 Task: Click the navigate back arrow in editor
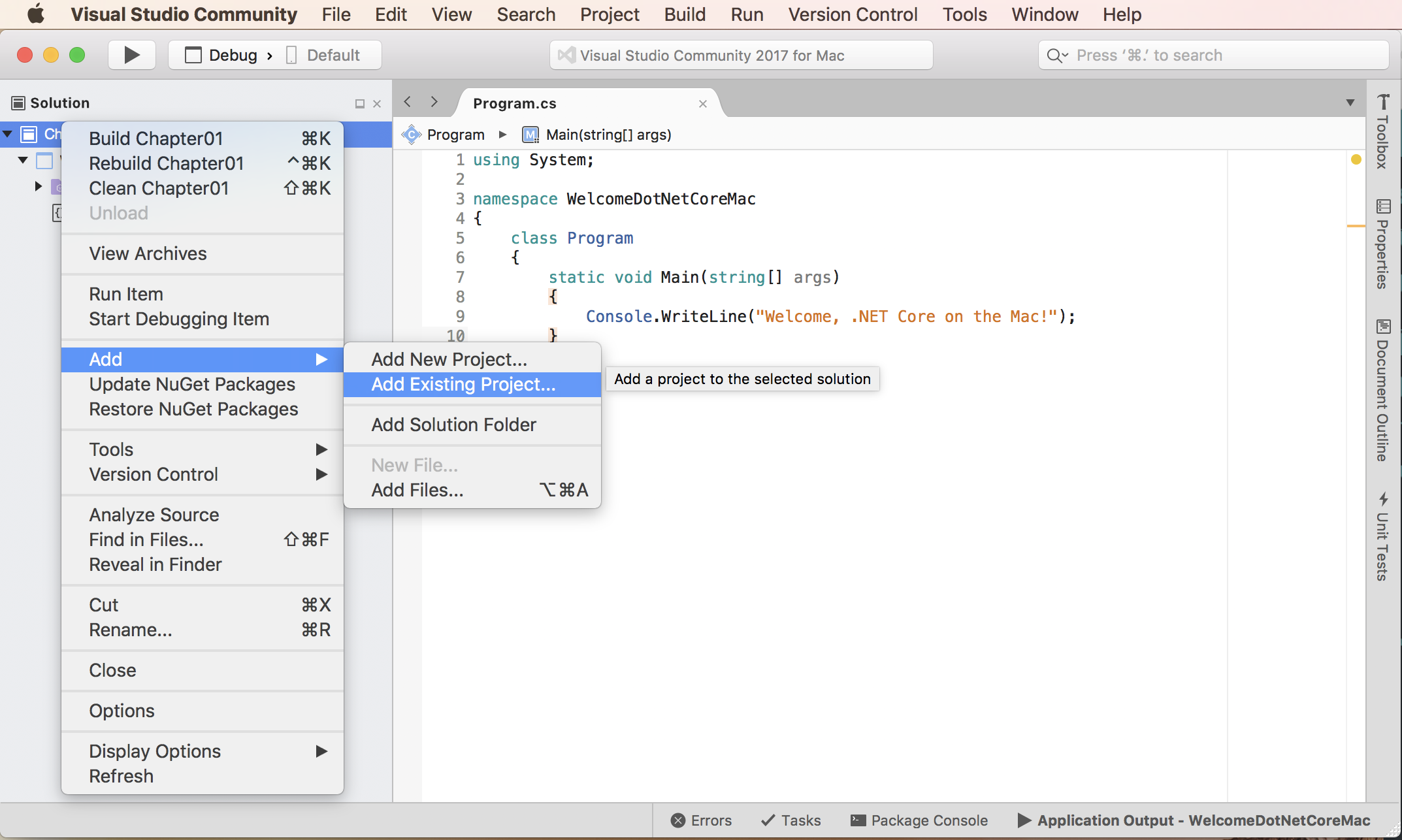click(408, 102)
